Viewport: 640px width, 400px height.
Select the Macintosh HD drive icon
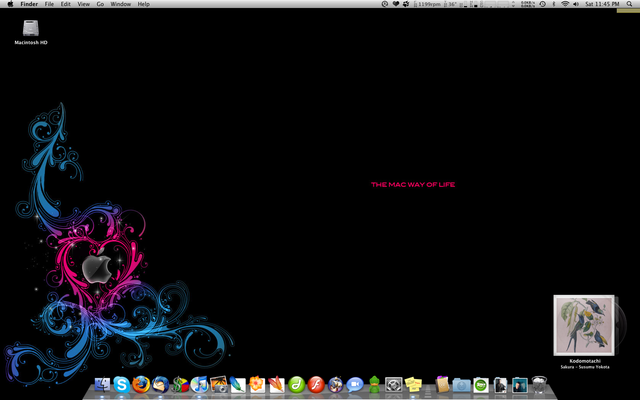point(31,29)
